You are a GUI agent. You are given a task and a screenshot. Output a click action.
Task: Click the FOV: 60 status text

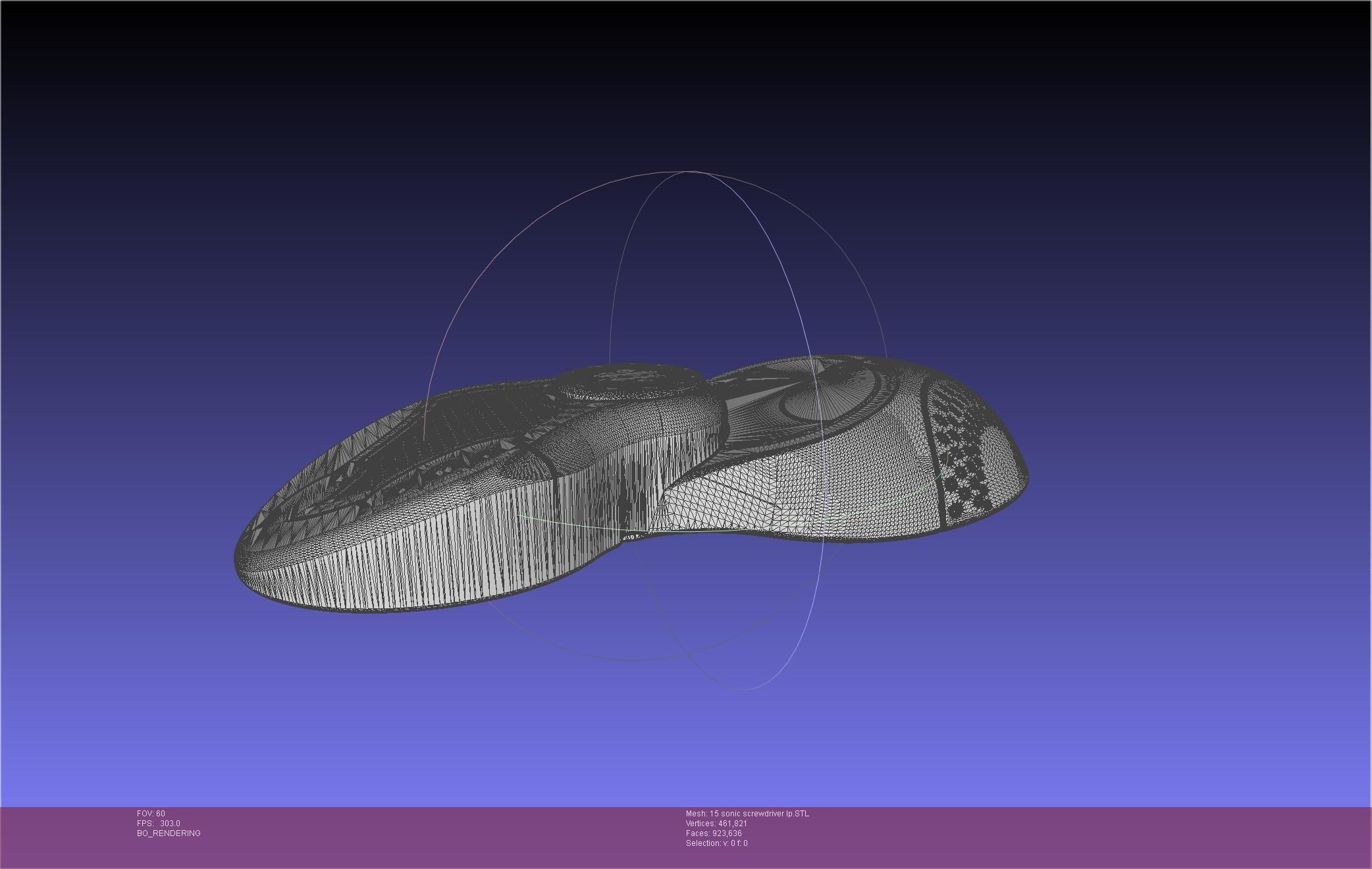[x=151, y=814]
